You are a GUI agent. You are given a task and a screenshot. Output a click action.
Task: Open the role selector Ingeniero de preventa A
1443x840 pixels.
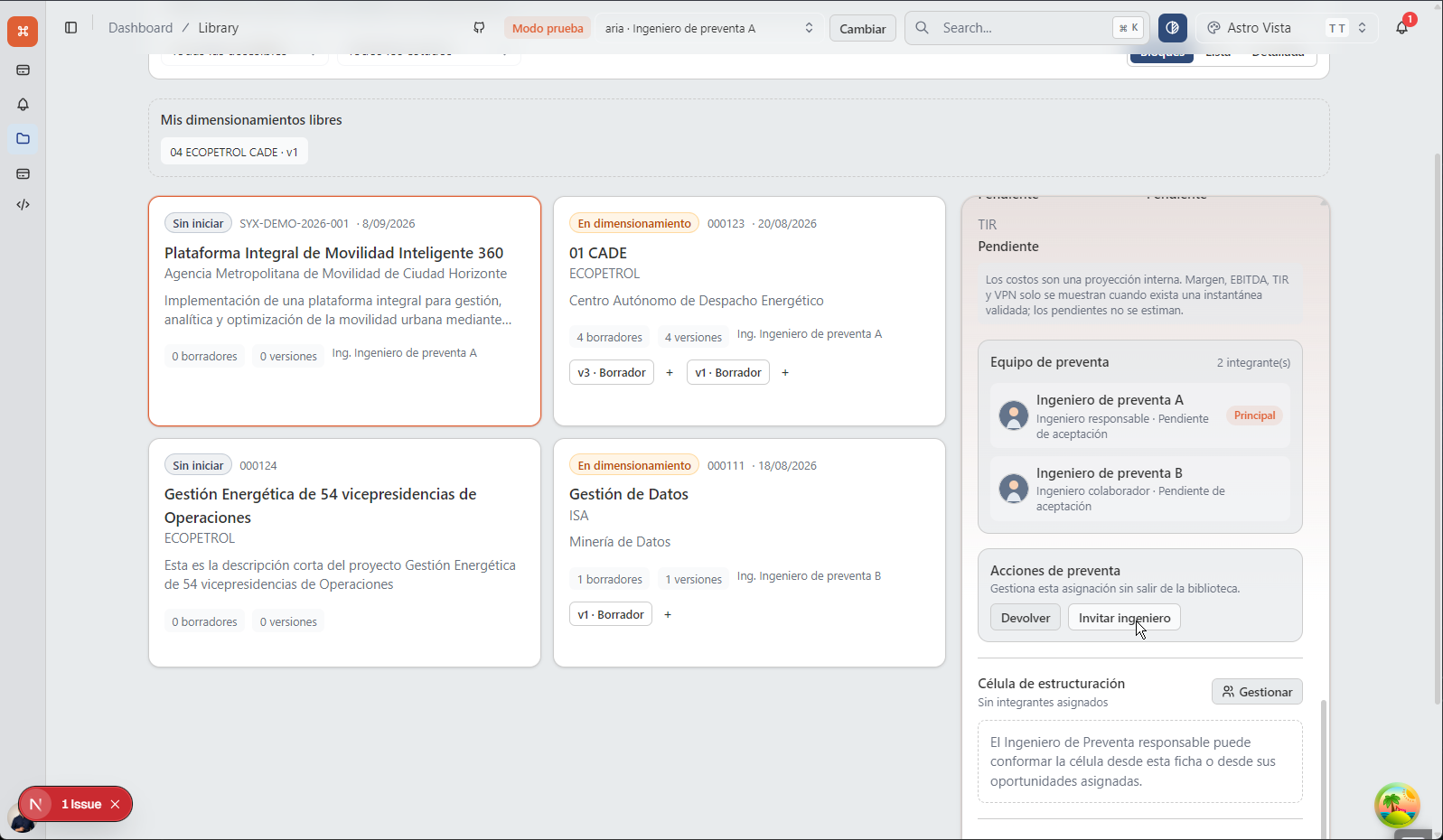click(708, 28)
